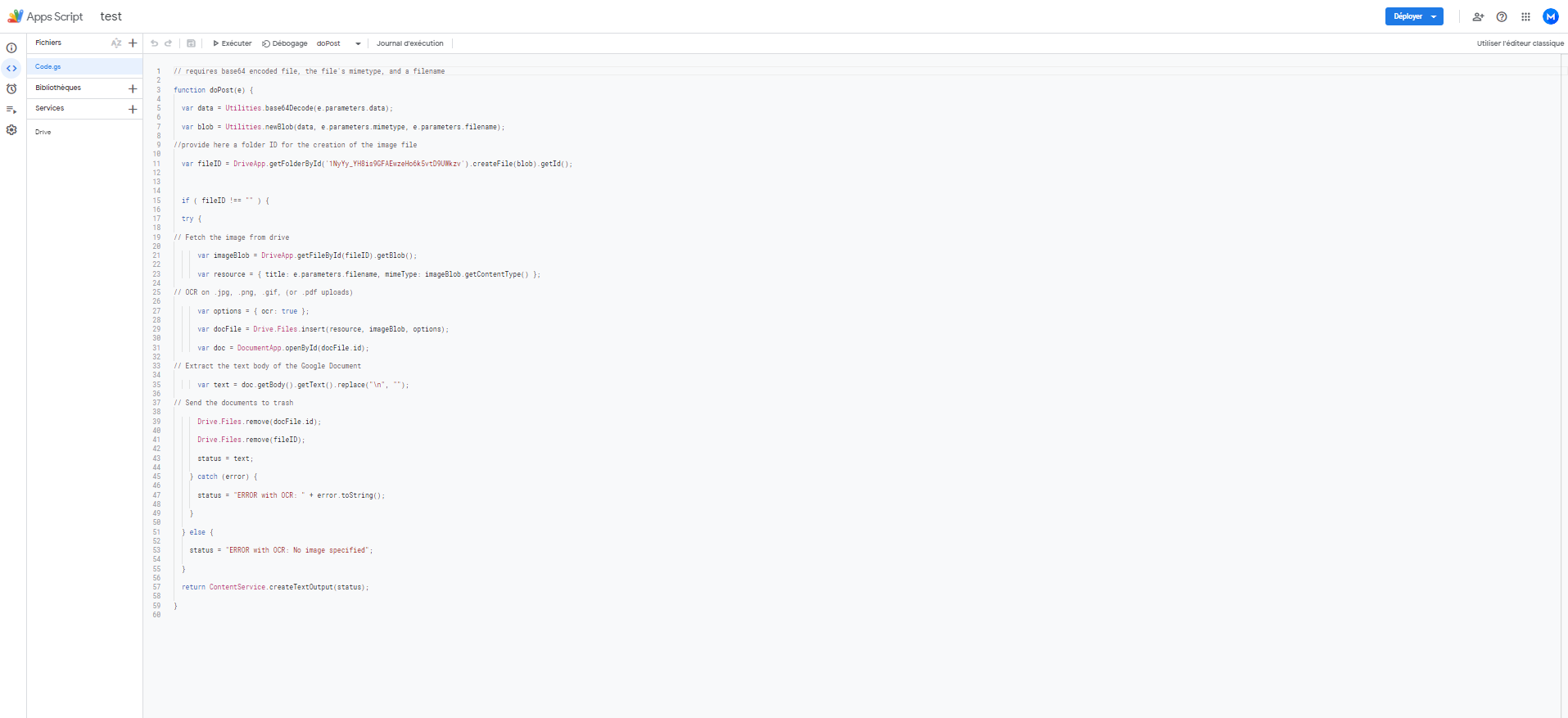Click the Fetch the image from drive comment
The height and width of the screenshot is (718, 1568).
click(x=232, y=237)
